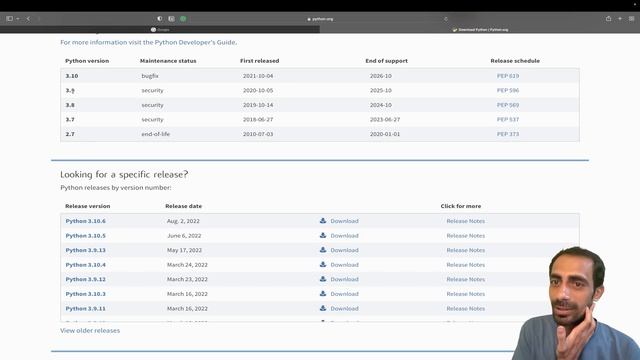Open the Python 3.9.13 release page
The image size is (640, 360).
tap(85, 250)
